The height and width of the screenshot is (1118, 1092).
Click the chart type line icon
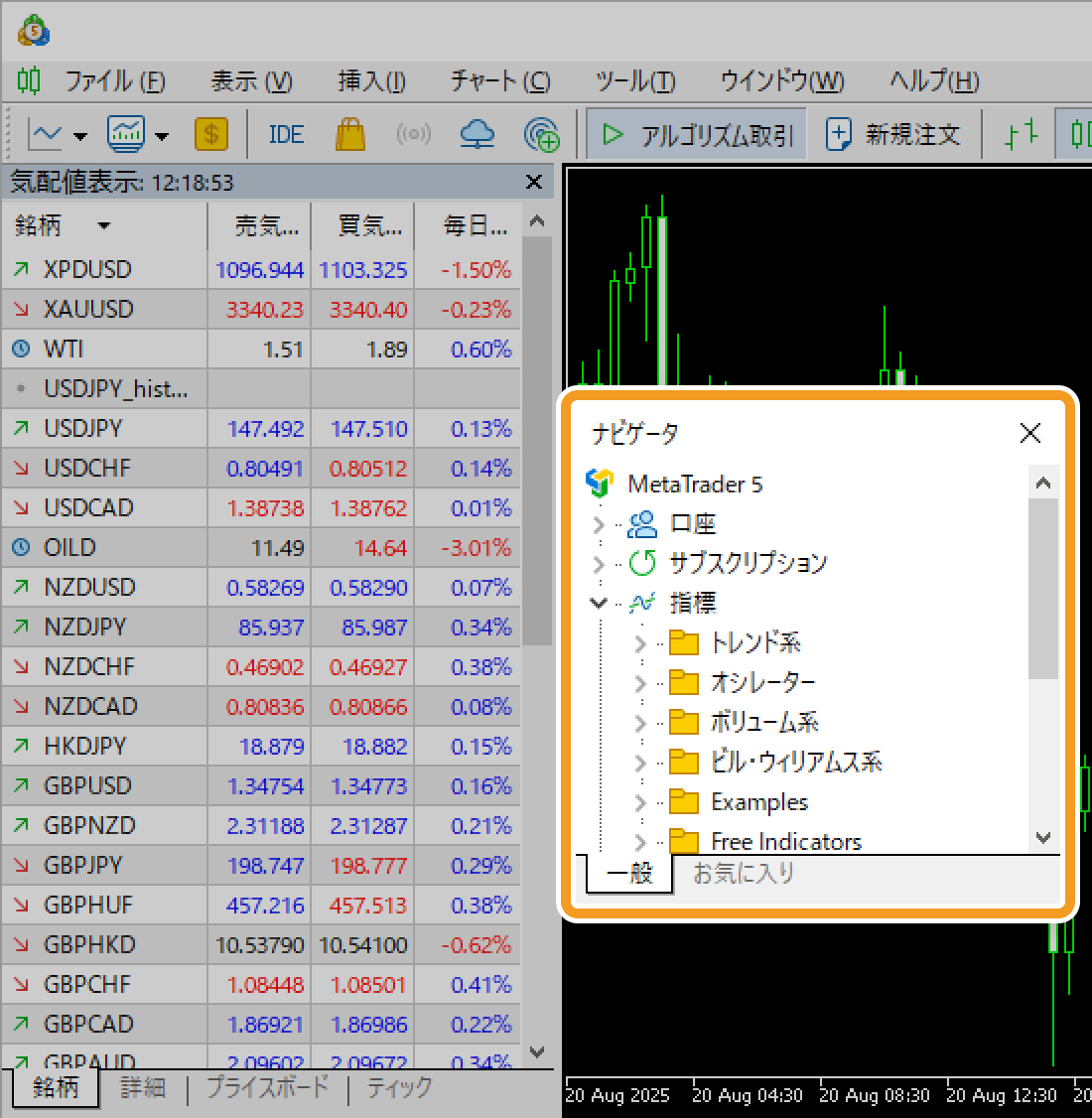46,134
